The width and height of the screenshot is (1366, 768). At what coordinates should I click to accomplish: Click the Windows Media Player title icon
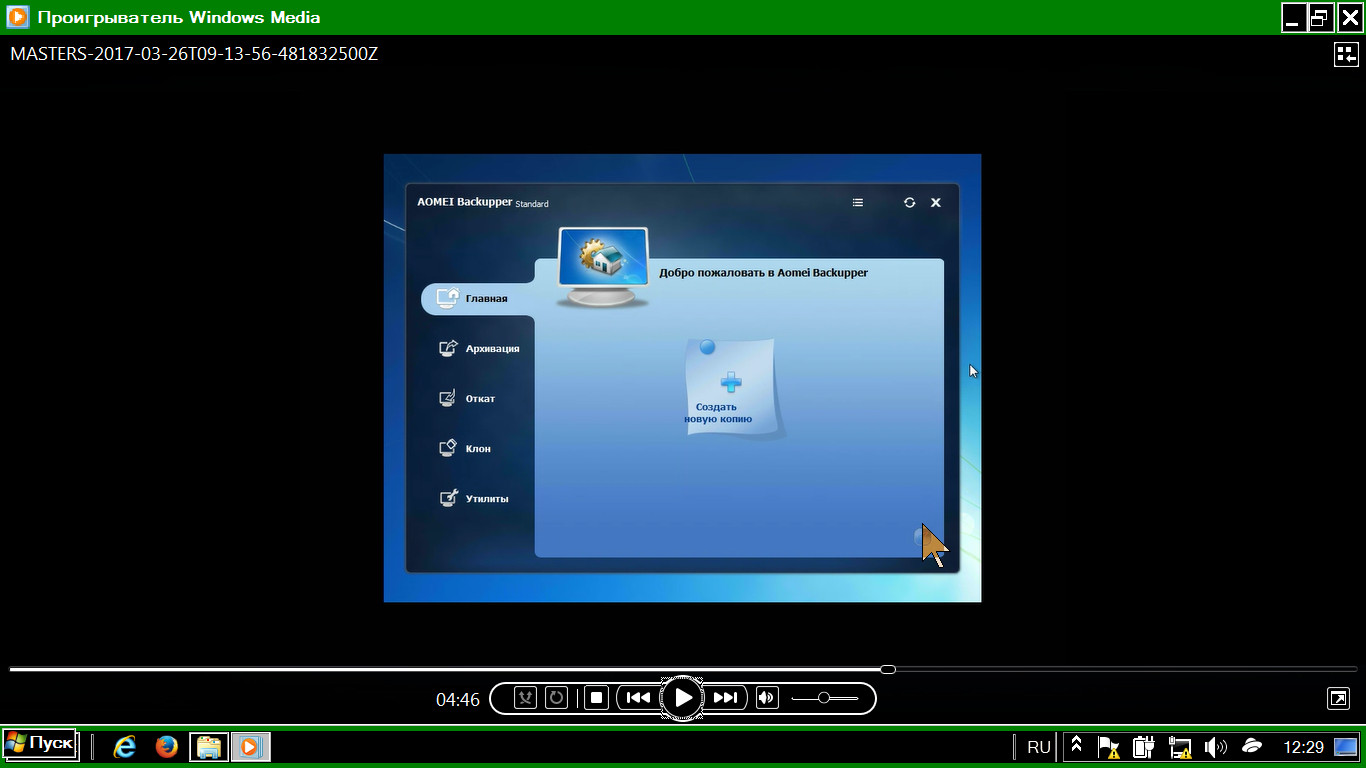[17, 17]
